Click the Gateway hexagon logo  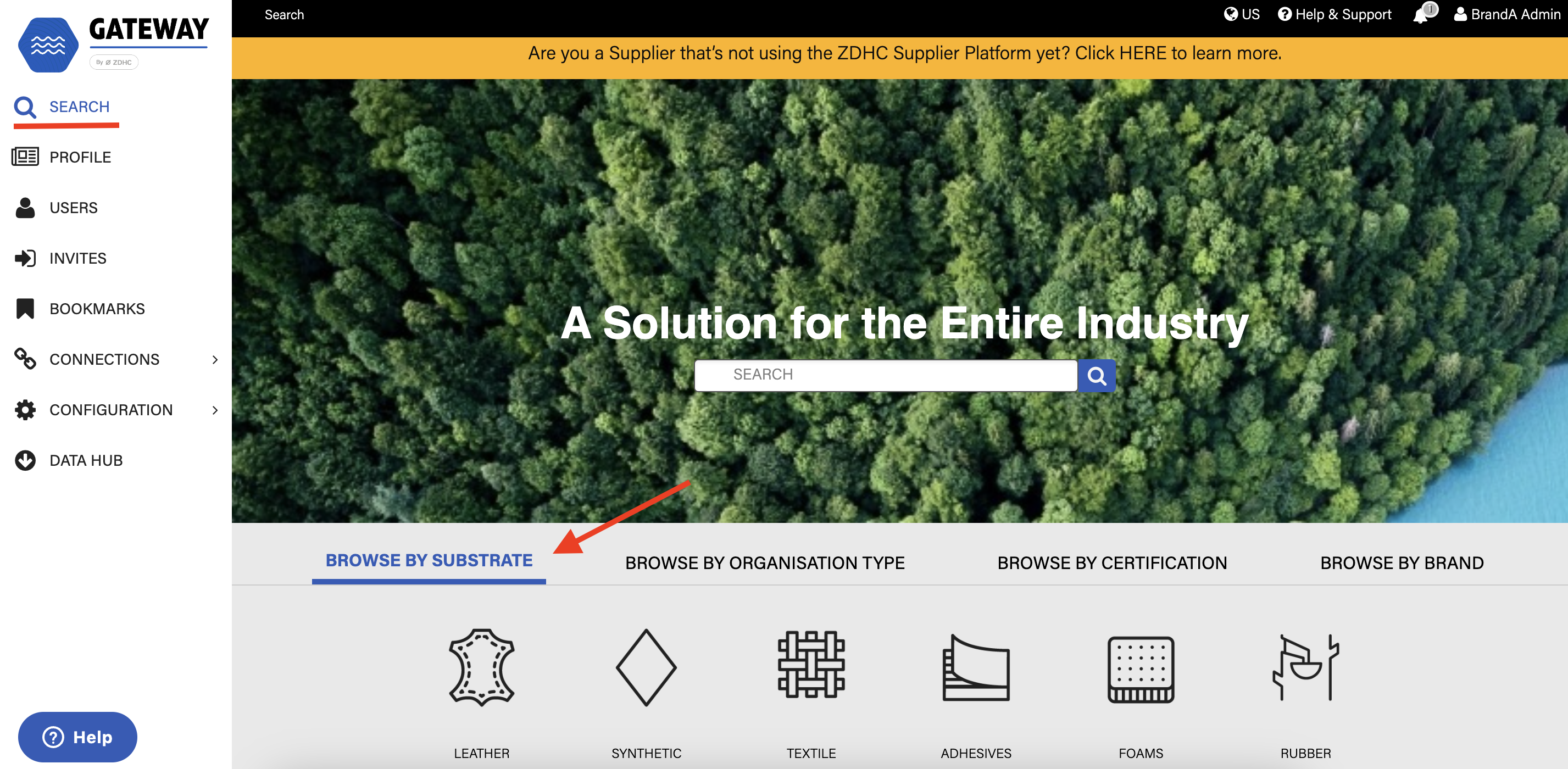pos(48,45)
